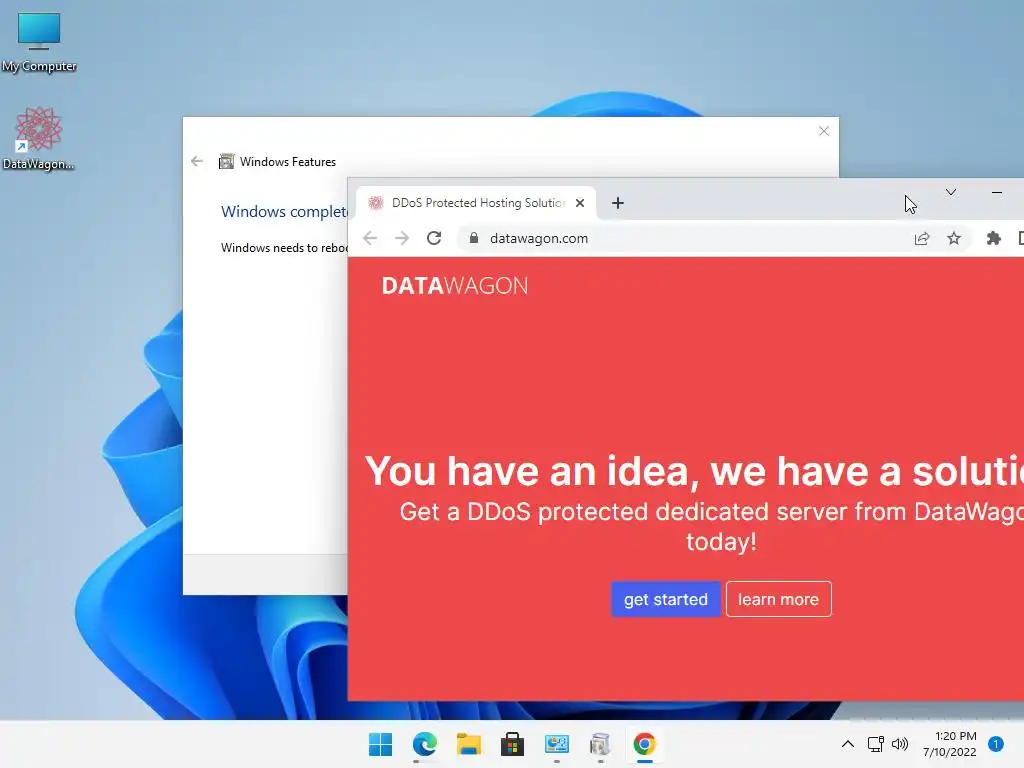Click the You have an idea headline
The height and width of the screenshot is (768, 1024).
click(x=694, y=471)
